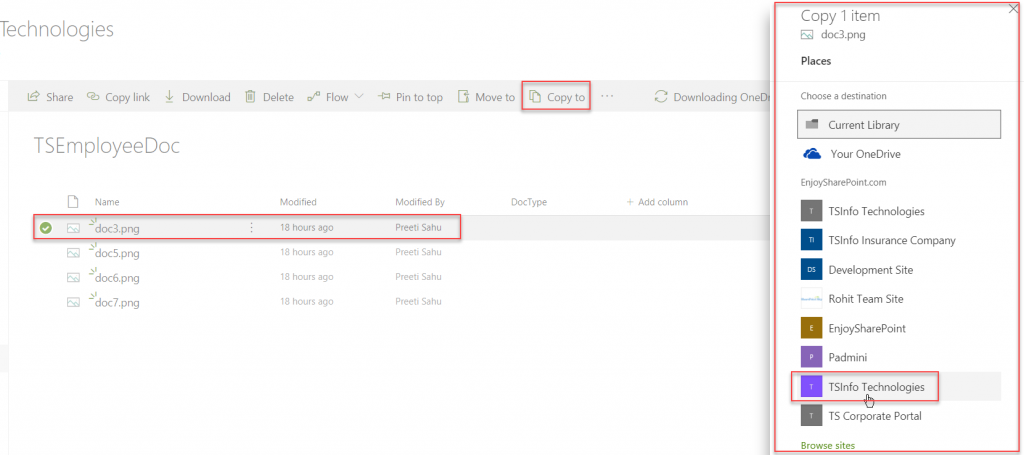The width and height of the screenshot is (1024, 455).
Task: Click "18 hours ago" in doc7.png row
Action: pyautogui.click(x=306, y=302)
